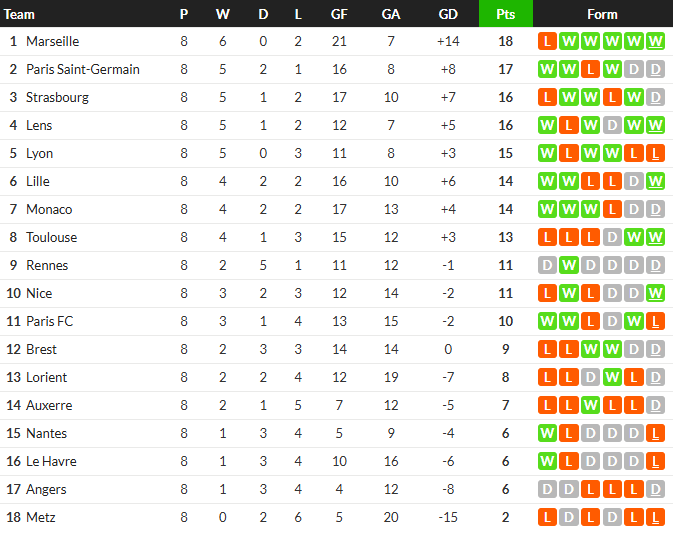Open the Paris Saint-Germain team link
The height and width of the screenshot is (539, 673).
tap(83, 69)
